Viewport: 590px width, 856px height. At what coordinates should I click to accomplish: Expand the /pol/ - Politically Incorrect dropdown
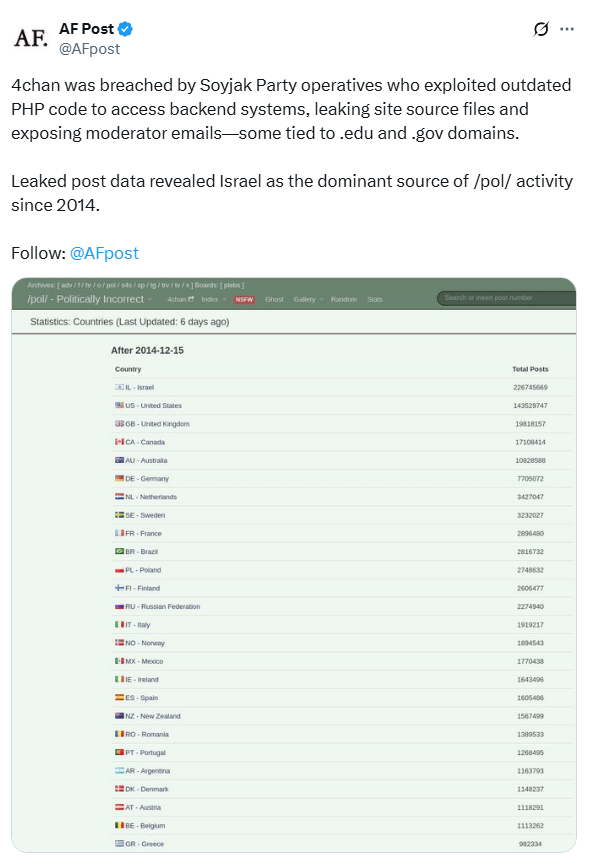click(90, 299)
